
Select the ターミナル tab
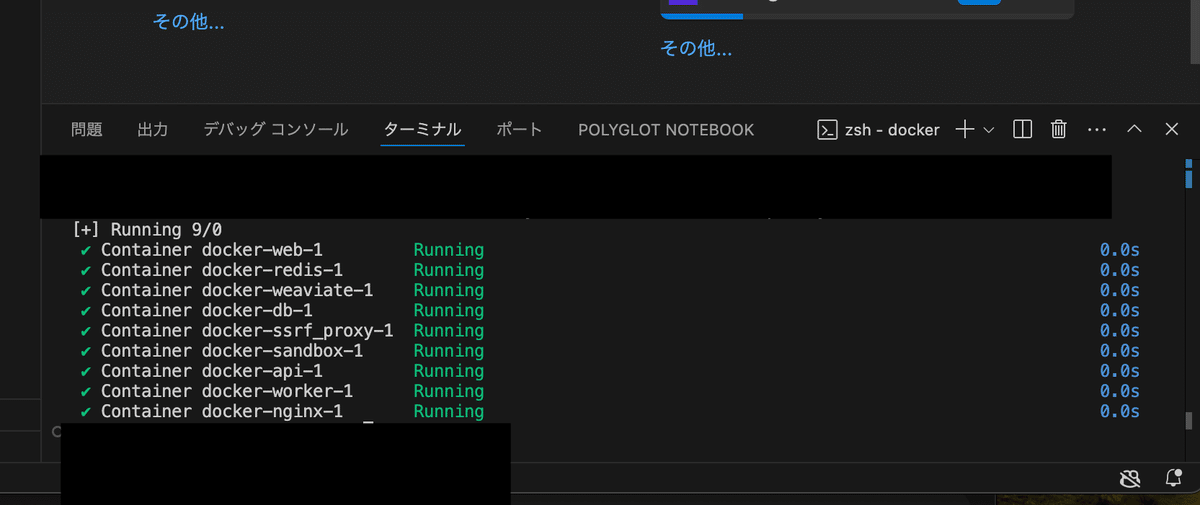[423, 130]
